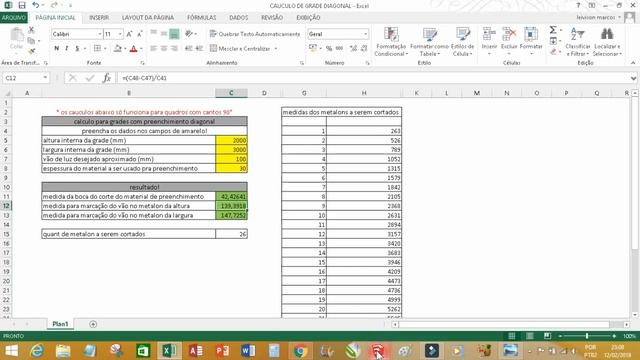Click the decrease indent icon
The image size is (640, 360).
tap(189, 49)
